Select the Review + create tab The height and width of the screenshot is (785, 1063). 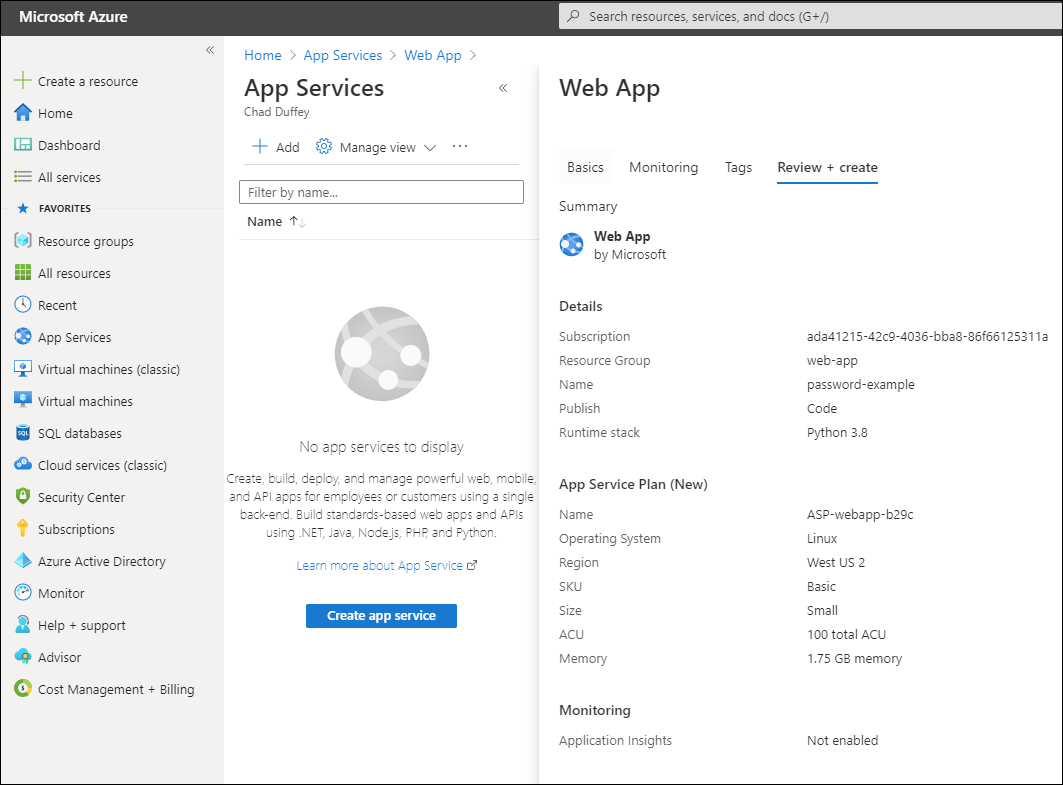click(827, 167)
